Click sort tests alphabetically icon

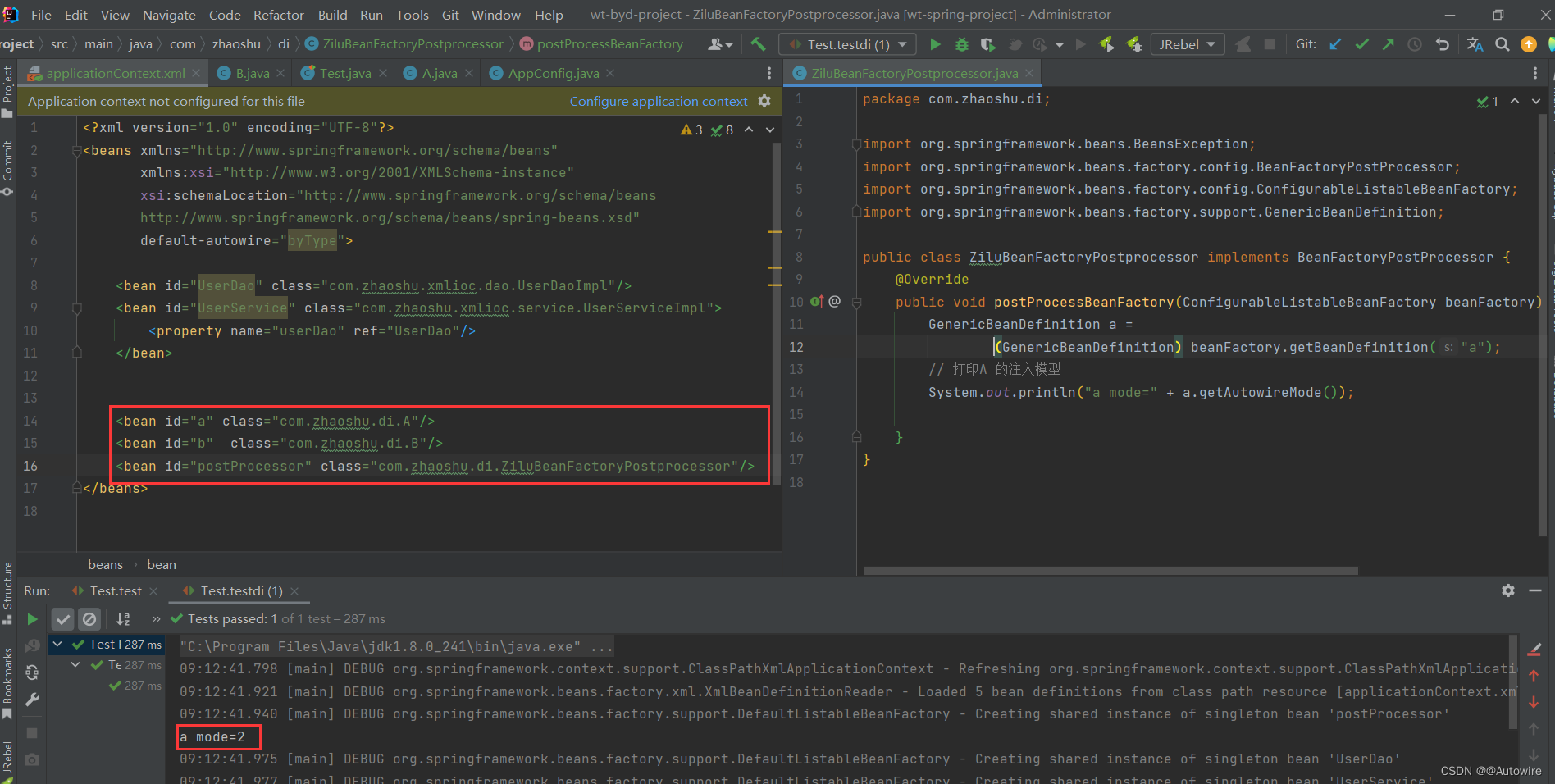click(x=123, y=619)
